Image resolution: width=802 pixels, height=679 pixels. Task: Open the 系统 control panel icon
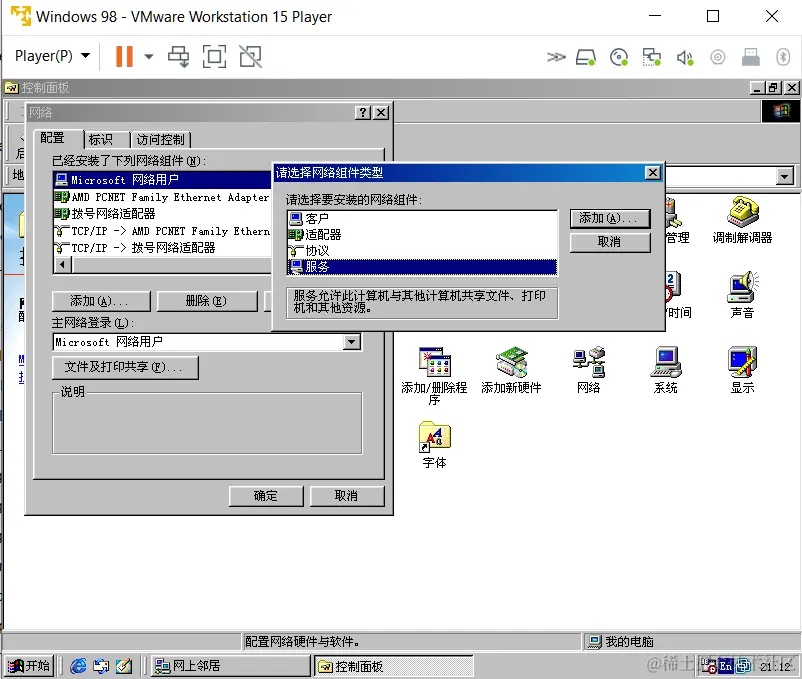(665, 370)
